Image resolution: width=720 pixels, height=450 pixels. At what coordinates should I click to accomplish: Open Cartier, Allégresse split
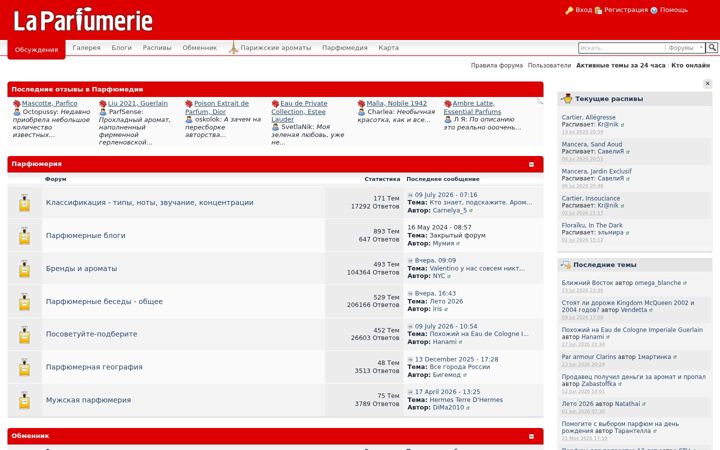(588, 118)
